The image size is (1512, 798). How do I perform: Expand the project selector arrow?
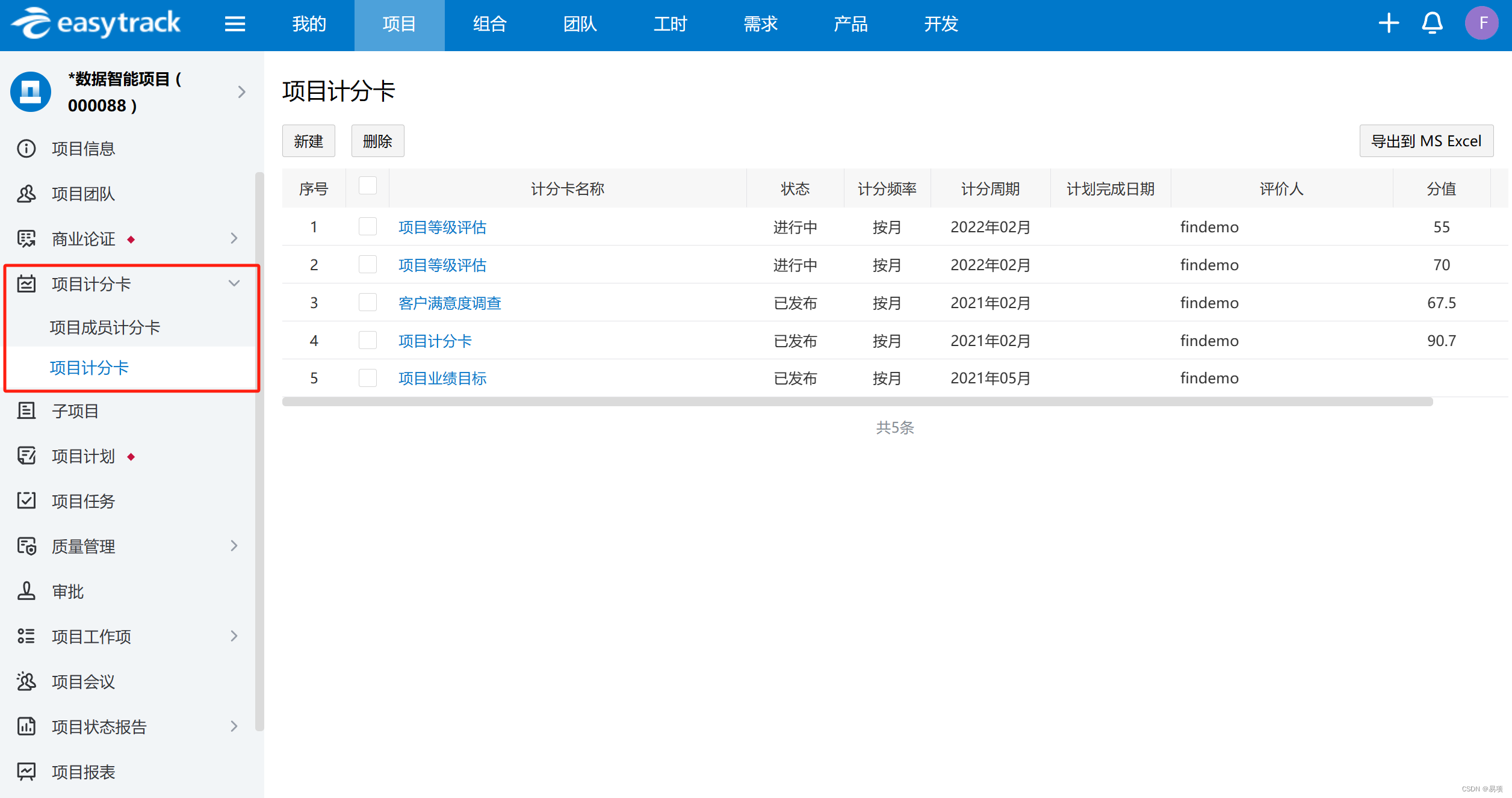point(241,92)
